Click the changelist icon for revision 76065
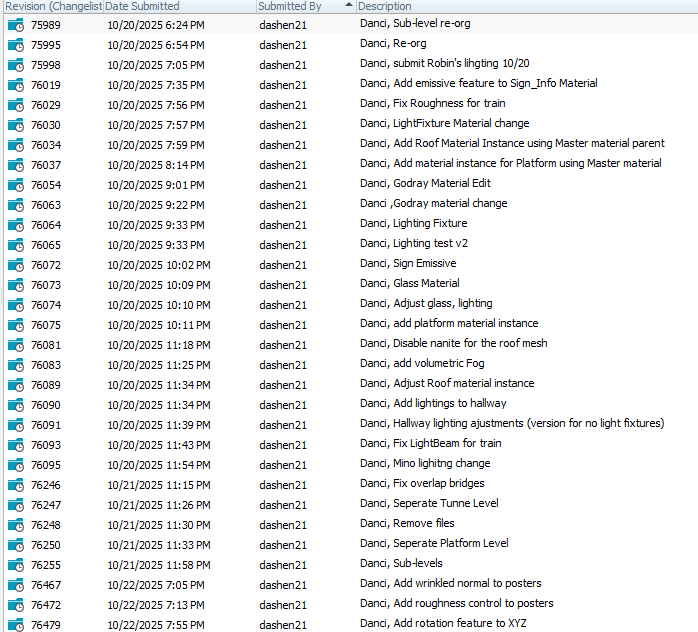Image resolution: width=698 pixels, height=632 pixels. pos(16,245)
